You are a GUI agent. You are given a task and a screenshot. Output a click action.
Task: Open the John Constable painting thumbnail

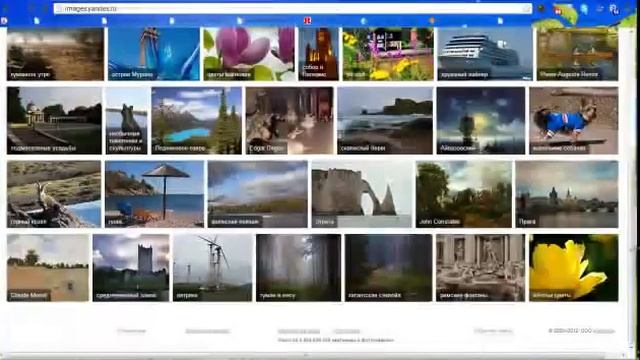click(x=464, y=194)
